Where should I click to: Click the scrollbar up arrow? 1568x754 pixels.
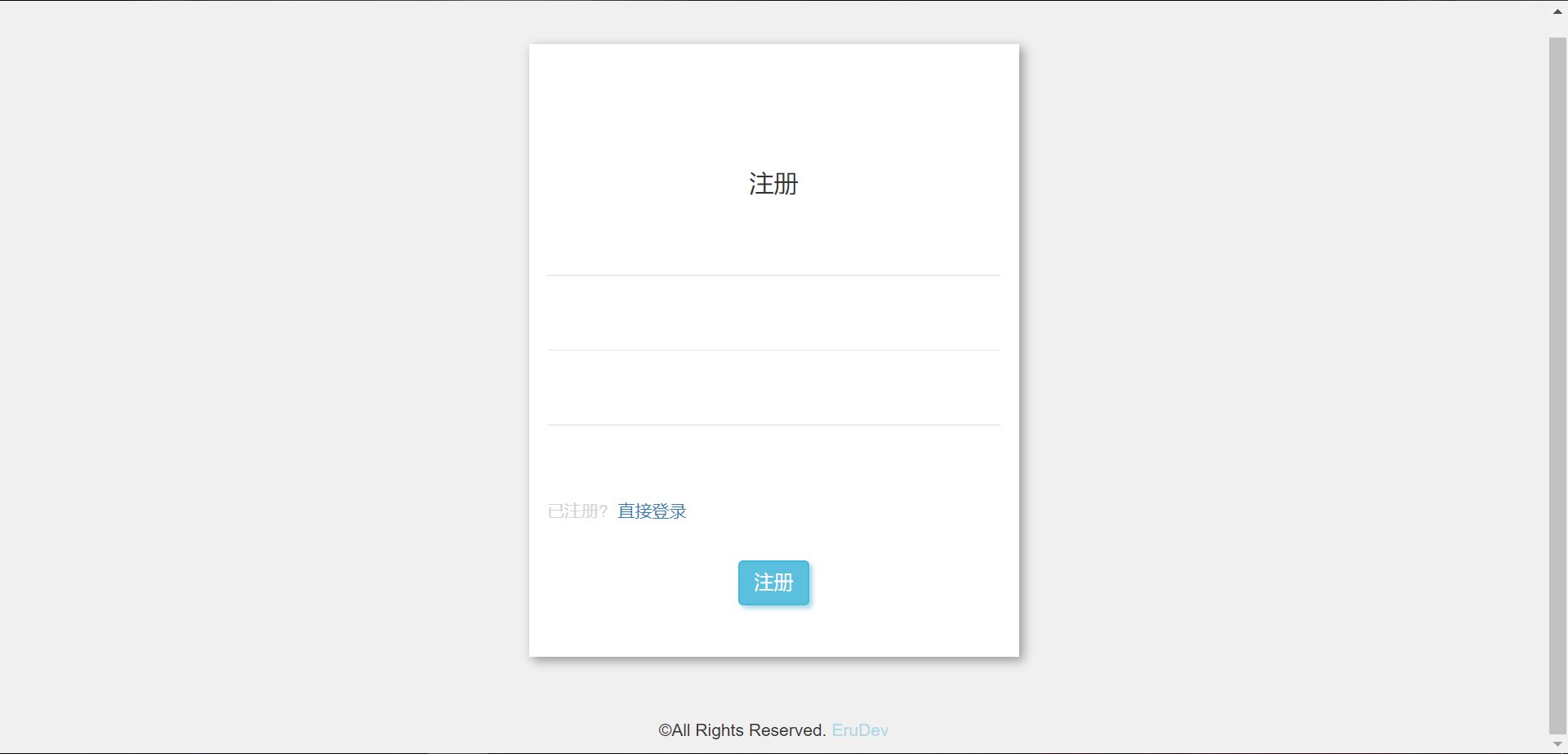[1557, 11]
